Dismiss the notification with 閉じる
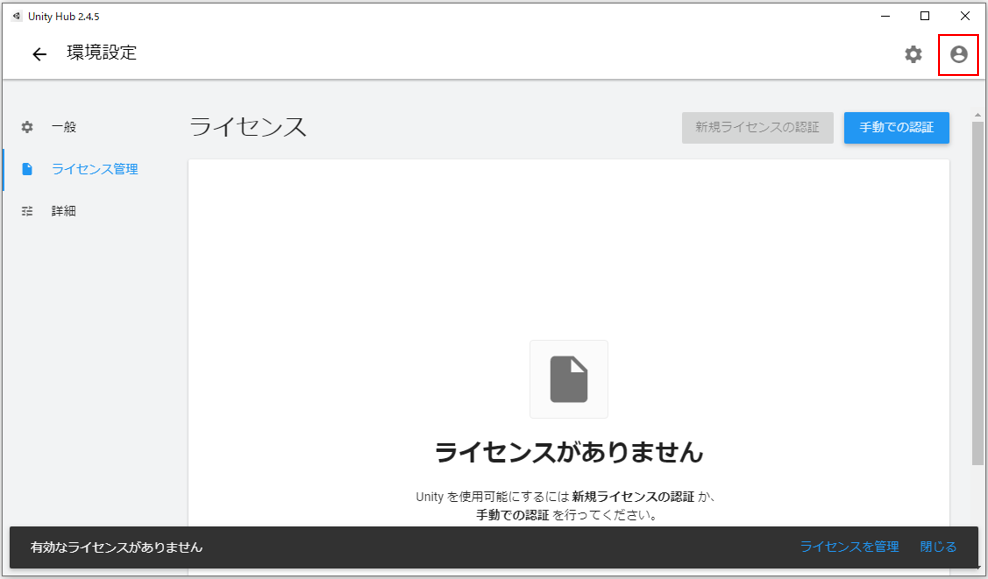Viewport: 988px width, 579px height. pyautogui.click(x=938, y=547)
